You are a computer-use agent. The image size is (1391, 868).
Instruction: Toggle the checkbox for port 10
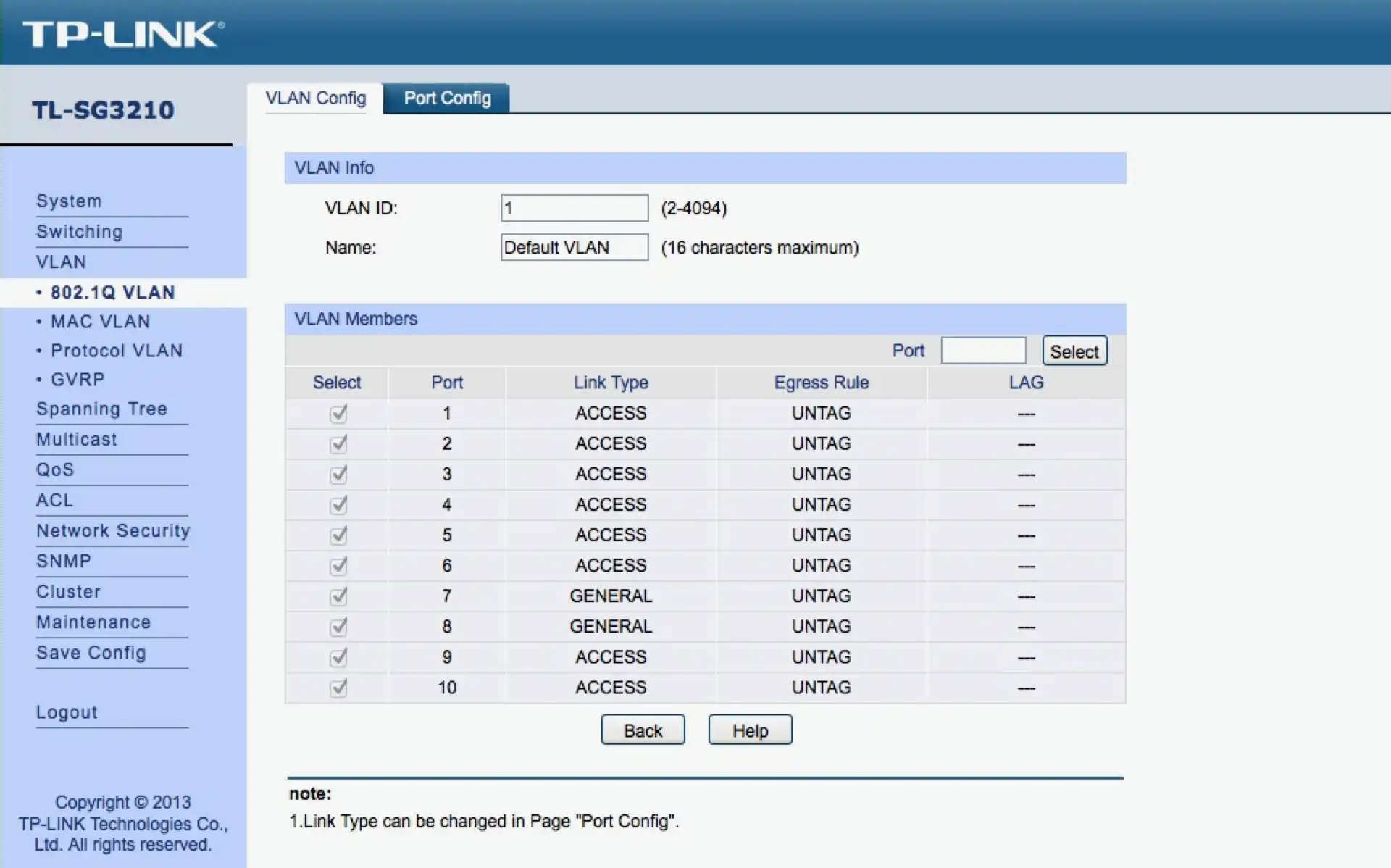[338, 688]
